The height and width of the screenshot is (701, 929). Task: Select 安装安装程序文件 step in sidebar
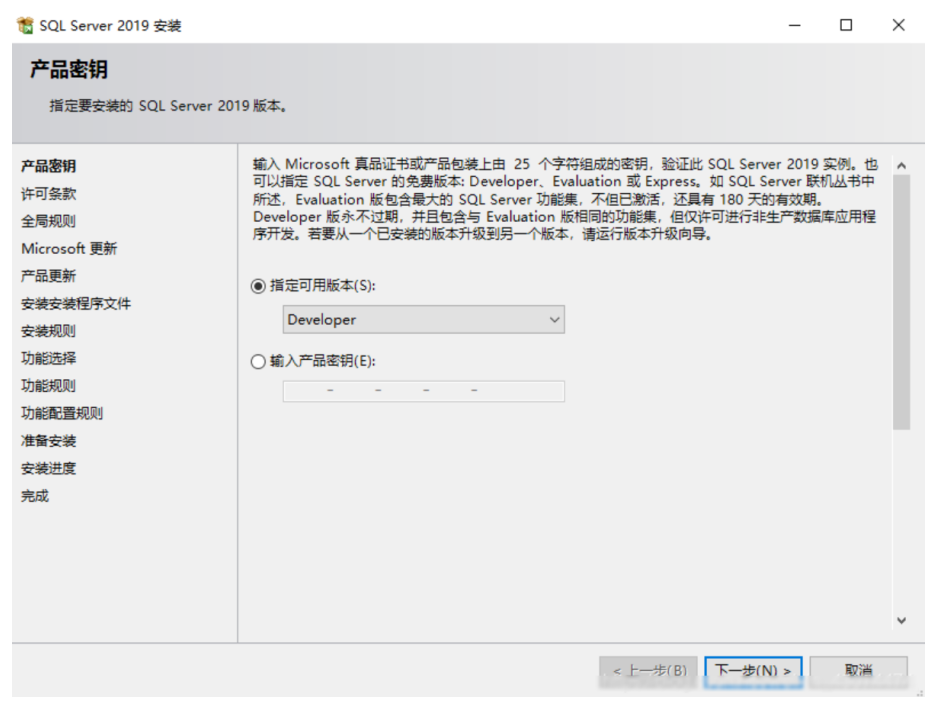point(76,303)
